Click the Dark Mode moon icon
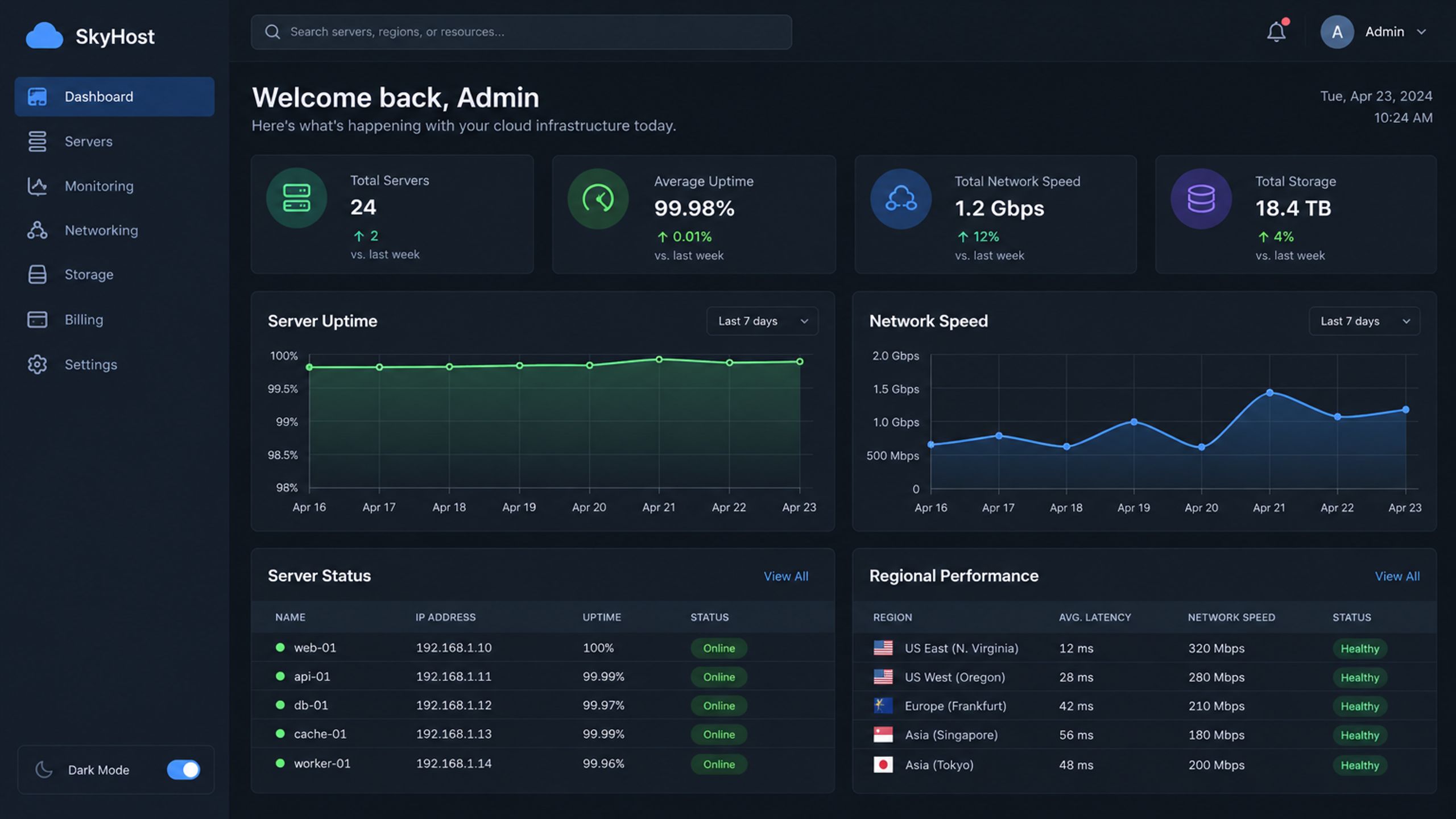The image size is (1456, 819). tap(44, 770)
